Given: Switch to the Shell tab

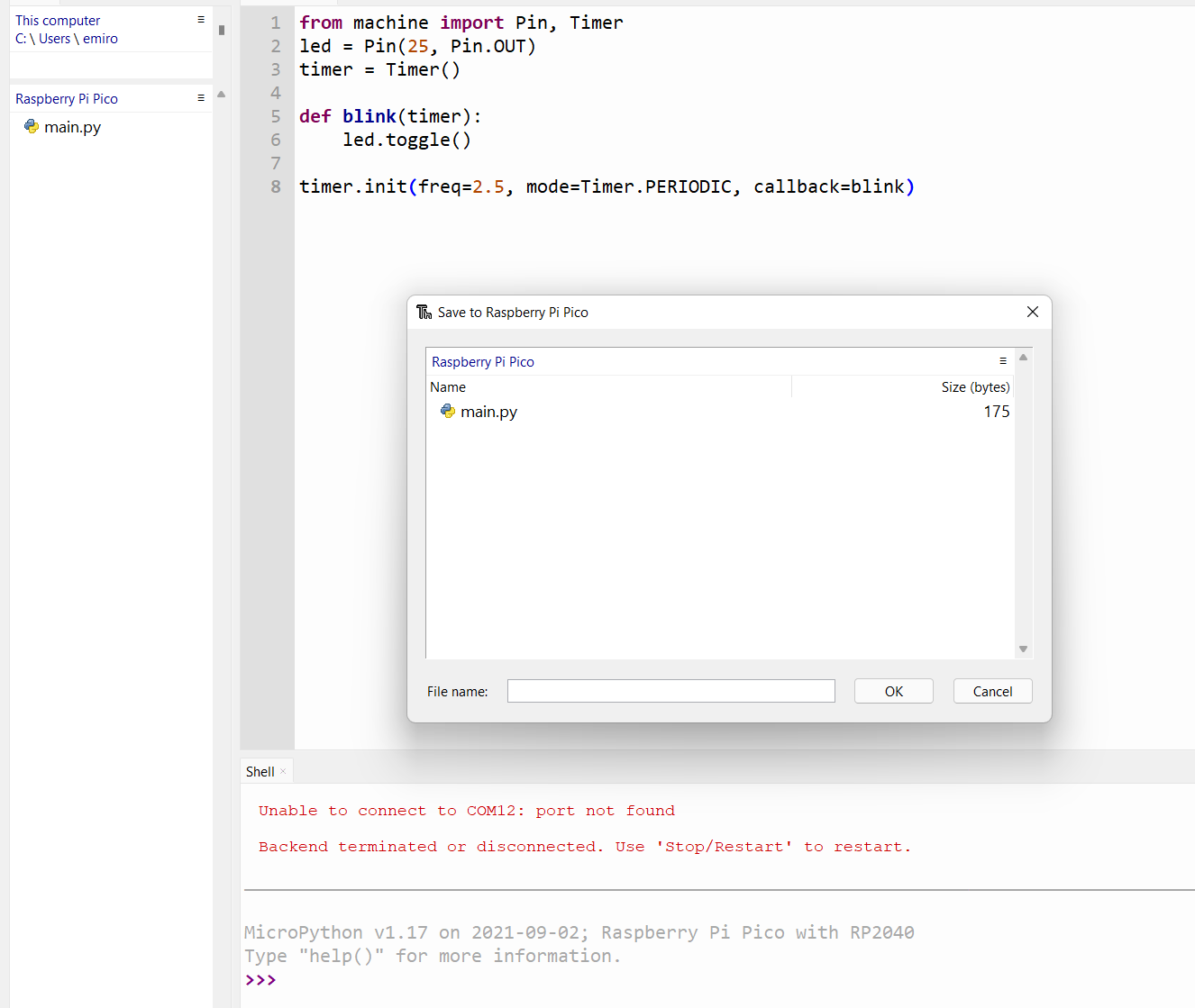Looking at the screenshot, I should pyautogui.click(x=260, y=772).
